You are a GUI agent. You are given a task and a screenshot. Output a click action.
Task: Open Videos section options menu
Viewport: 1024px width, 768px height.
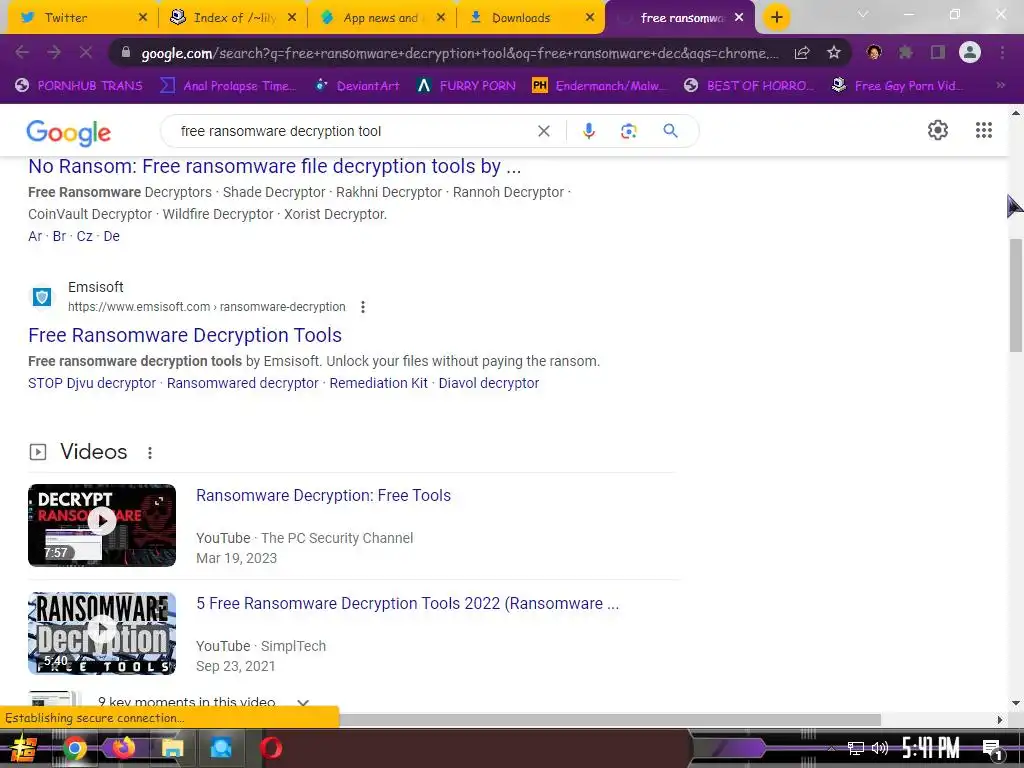tap(150, 453)
